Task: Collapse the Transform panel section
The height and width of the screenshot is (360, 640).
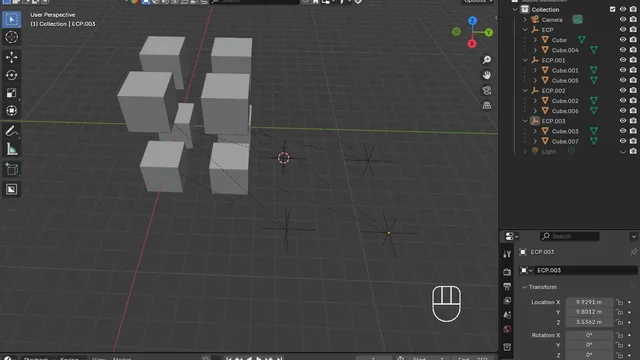Action: (524, 287)
